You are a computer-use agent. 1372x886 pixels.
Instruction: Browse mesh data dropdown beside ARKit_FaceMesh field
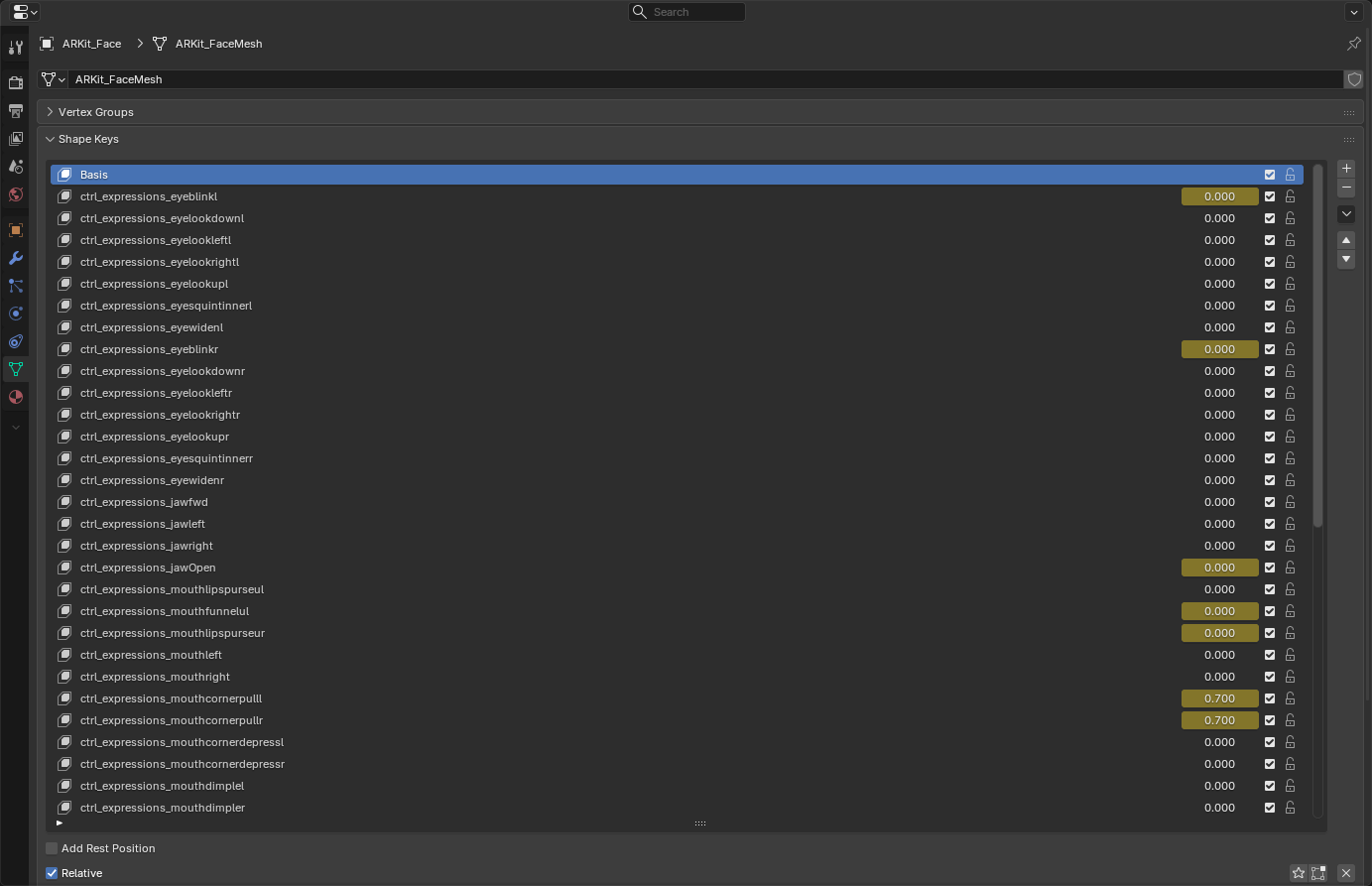pyautogui.click(x=54, y=79)
